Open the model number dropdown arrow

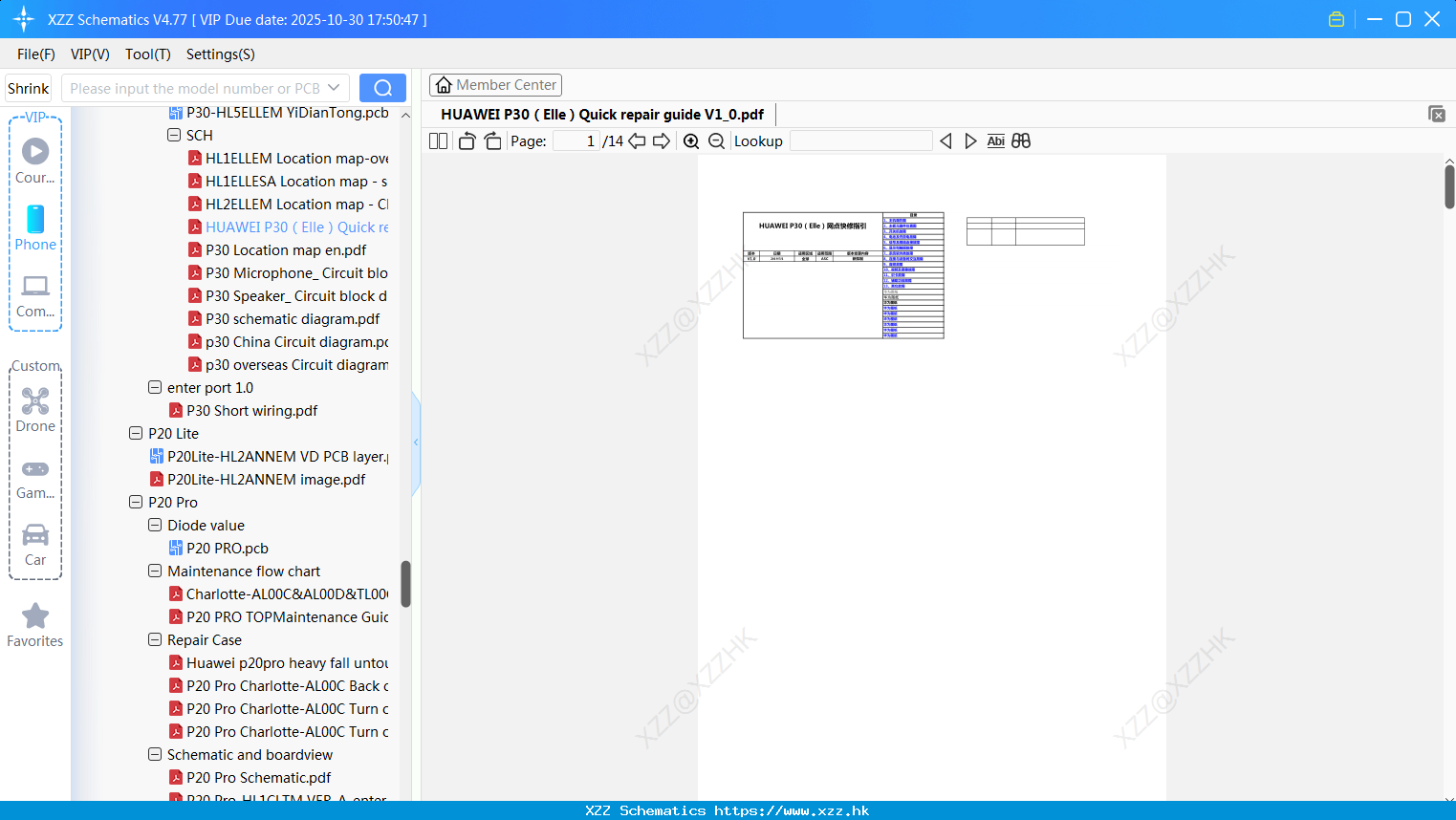[334, 88]
